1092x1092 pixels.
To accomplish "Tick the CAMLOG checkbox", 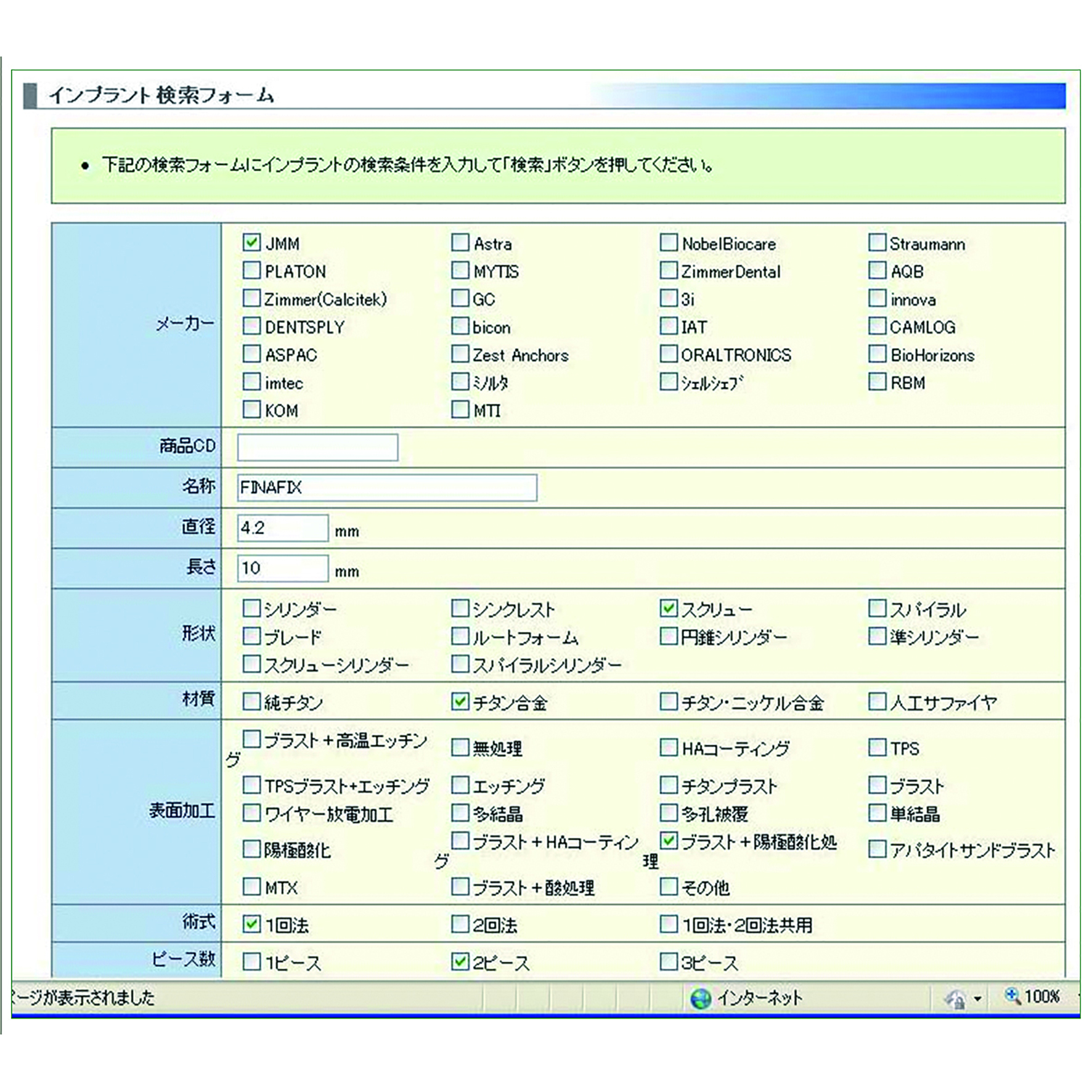I will coord(877,326).
